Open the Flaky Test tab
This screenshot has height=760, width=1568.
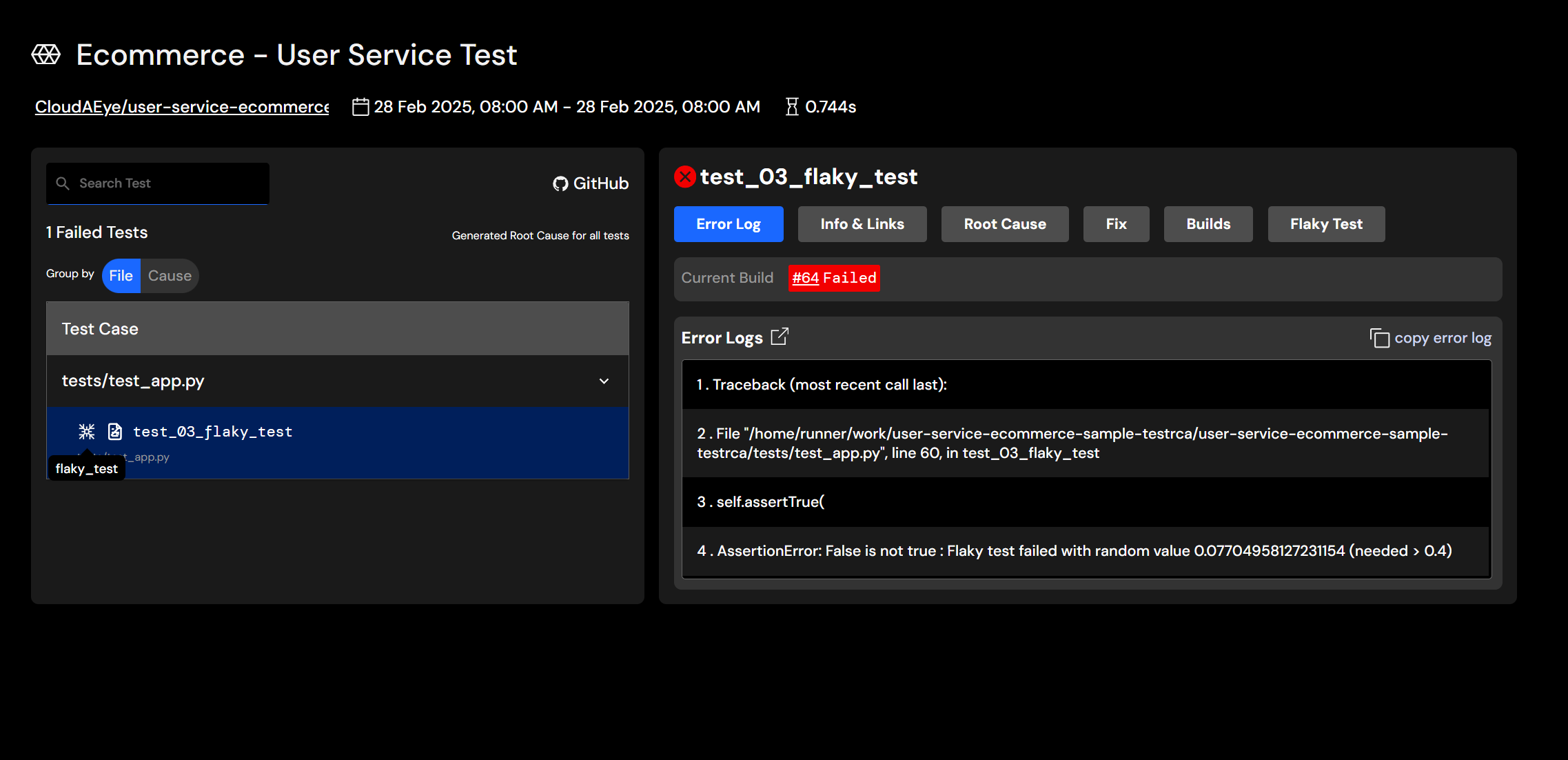(x=1325, y=223)
